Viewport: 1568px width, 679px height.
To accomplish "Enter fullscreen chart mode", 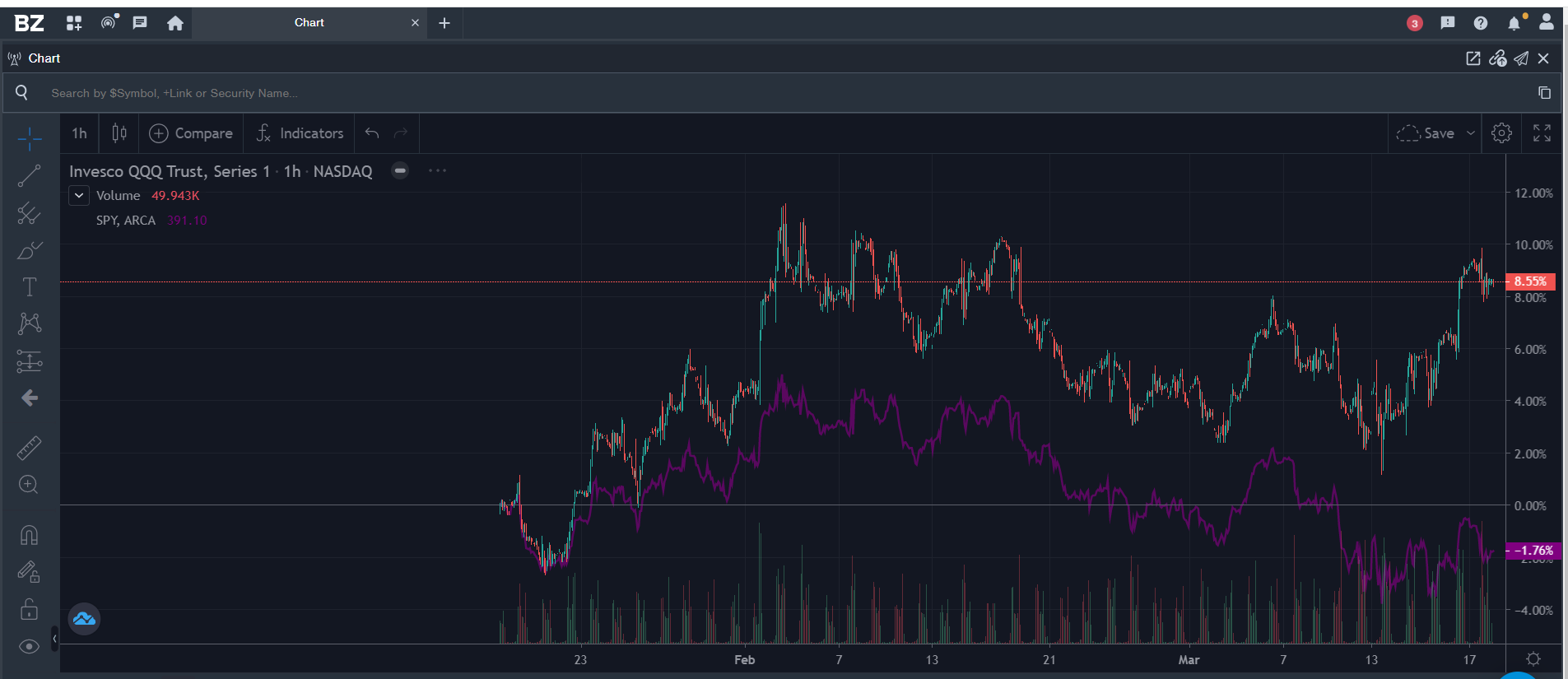I will [x=1542, y=133].
